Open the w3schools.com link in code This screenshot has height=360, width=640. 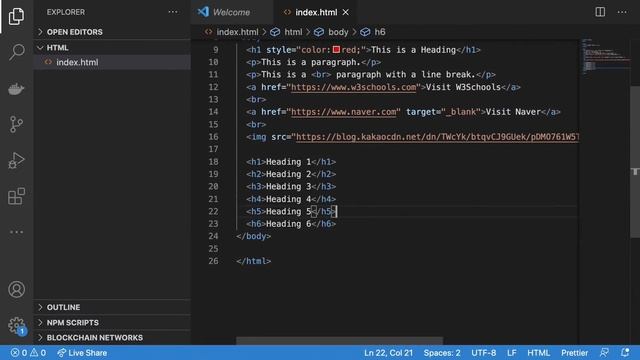(x=353, y=87)
